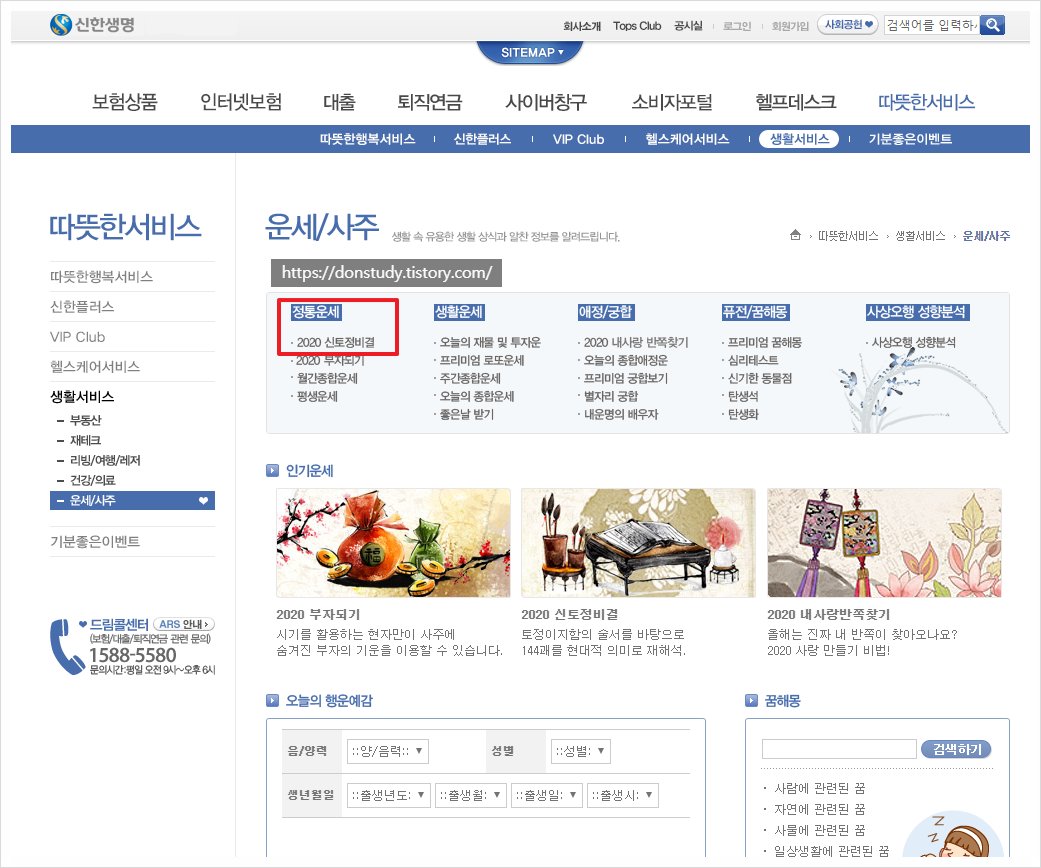Open the 프리미엄 로또운세 link
Screen dimensions: 1041x868
[x=482, y=361]
